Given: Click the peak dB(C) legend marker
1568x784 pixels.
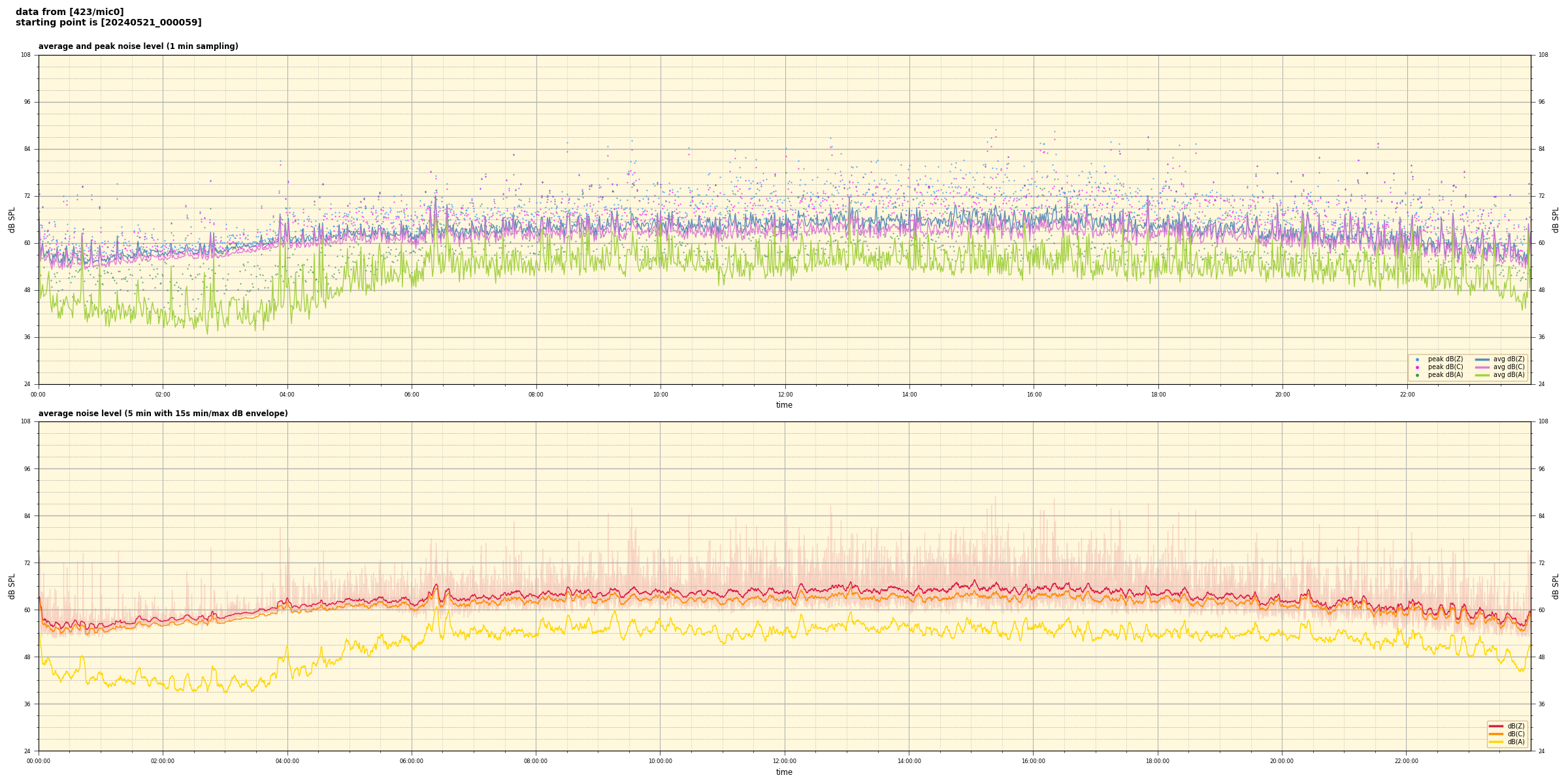Looking at the screenshot, I should (x=1417, y=367).
